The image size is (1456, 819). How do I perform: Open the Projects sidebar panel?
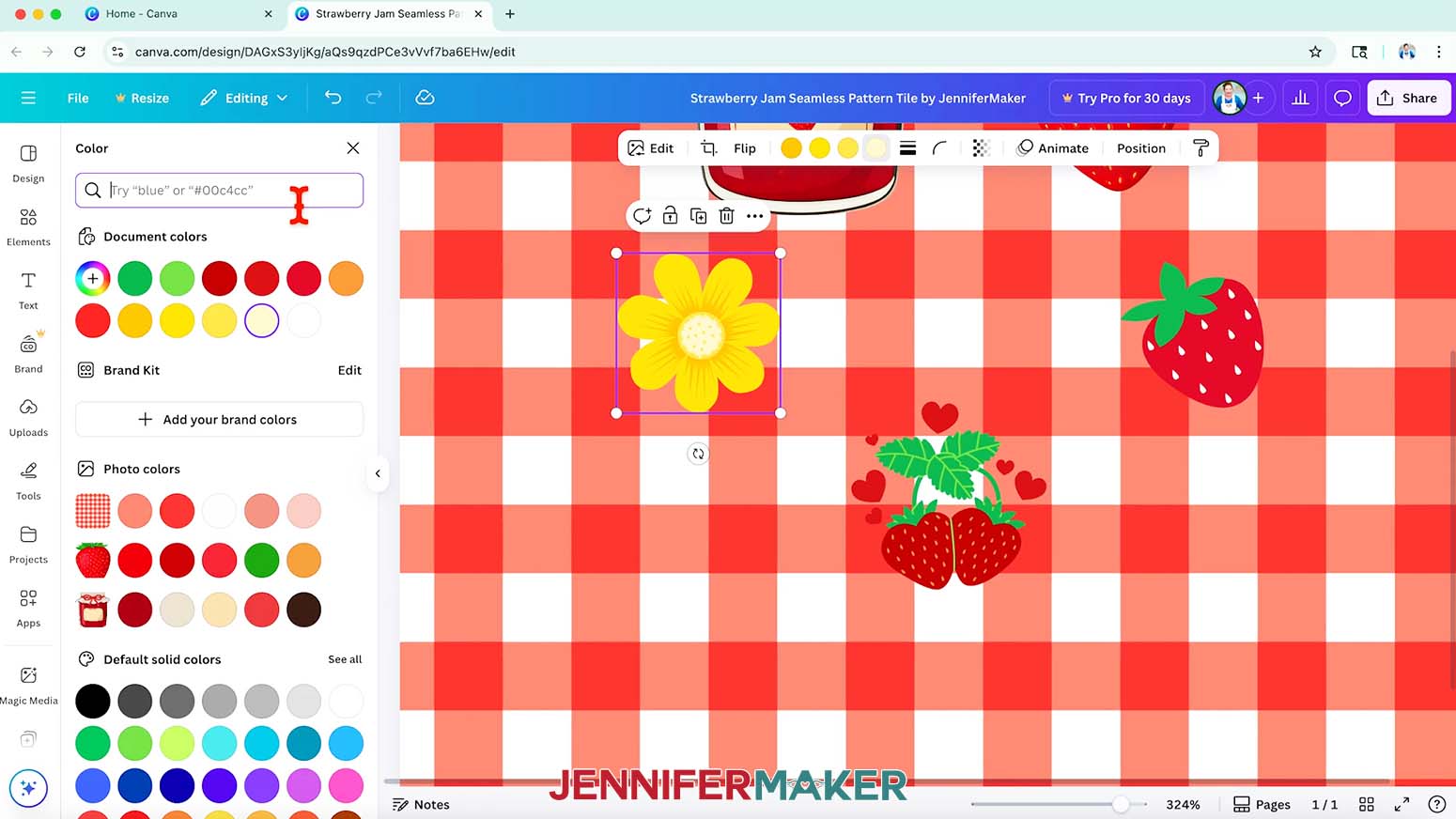pyautogui.click(x=28, y=545)
